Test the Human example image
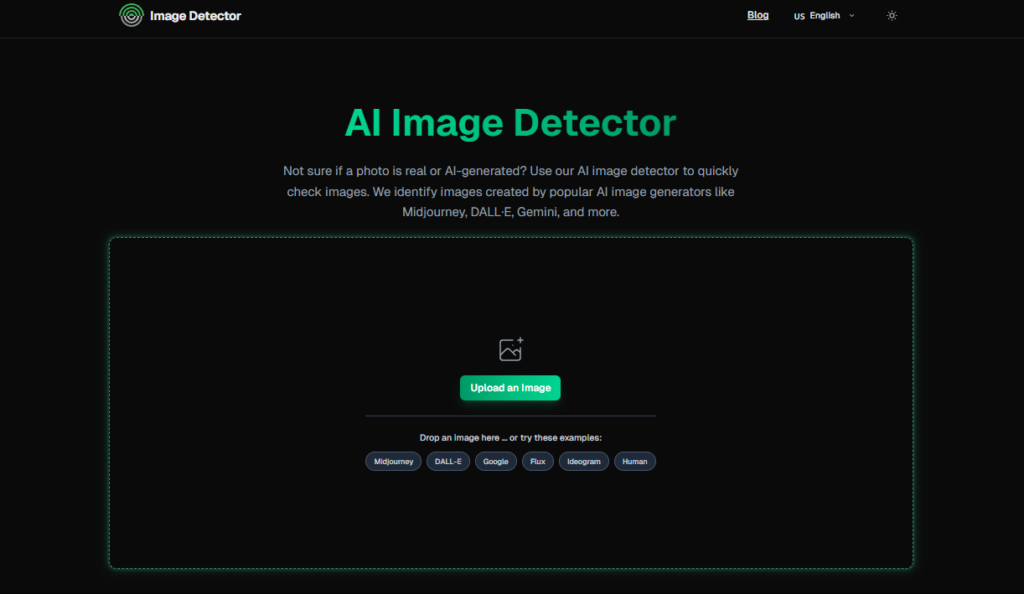1024x594 pixels. point(635,461)
